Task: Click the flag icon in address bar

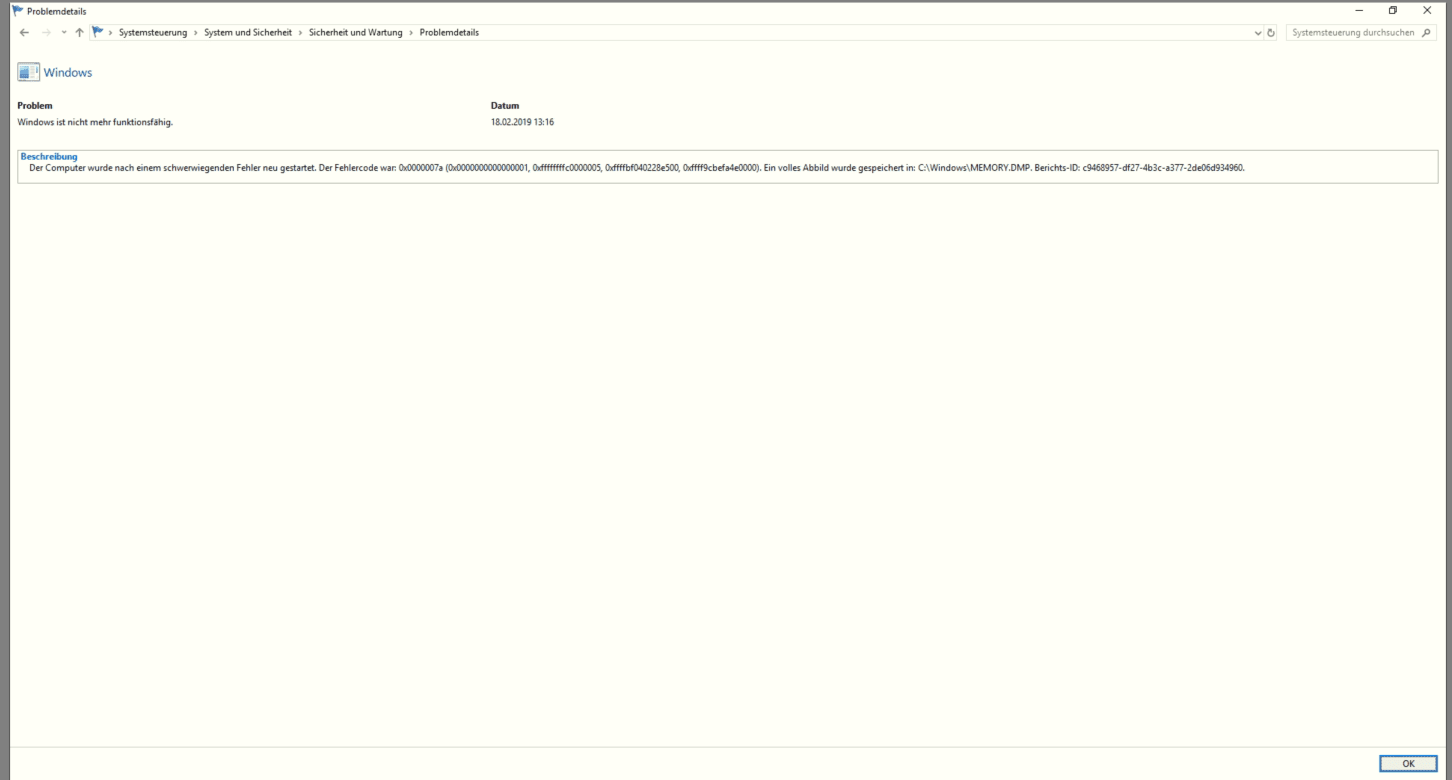Action: pyautogui.click(x=97, y=32)
